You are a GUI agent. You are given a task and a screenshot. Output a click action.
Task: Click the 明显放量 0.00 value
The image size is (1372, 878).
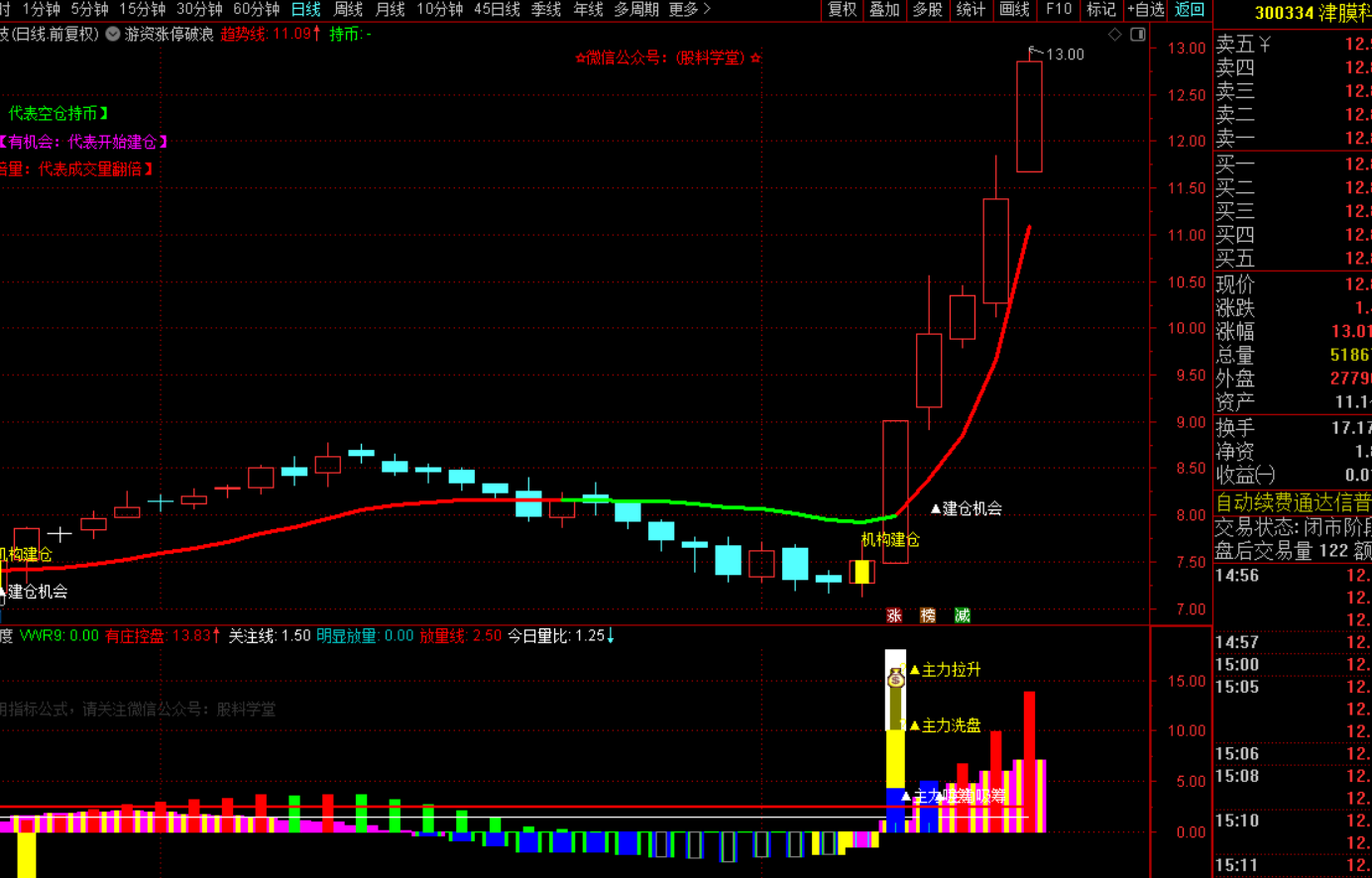(365, 635)
